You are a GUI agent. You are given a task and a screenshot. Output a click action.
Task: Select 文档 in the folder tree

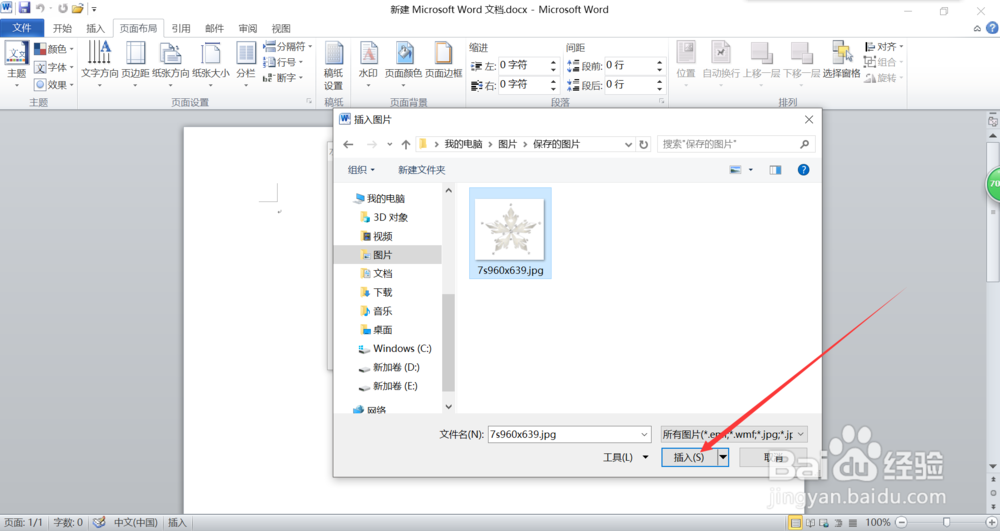[x=383, y=273]
